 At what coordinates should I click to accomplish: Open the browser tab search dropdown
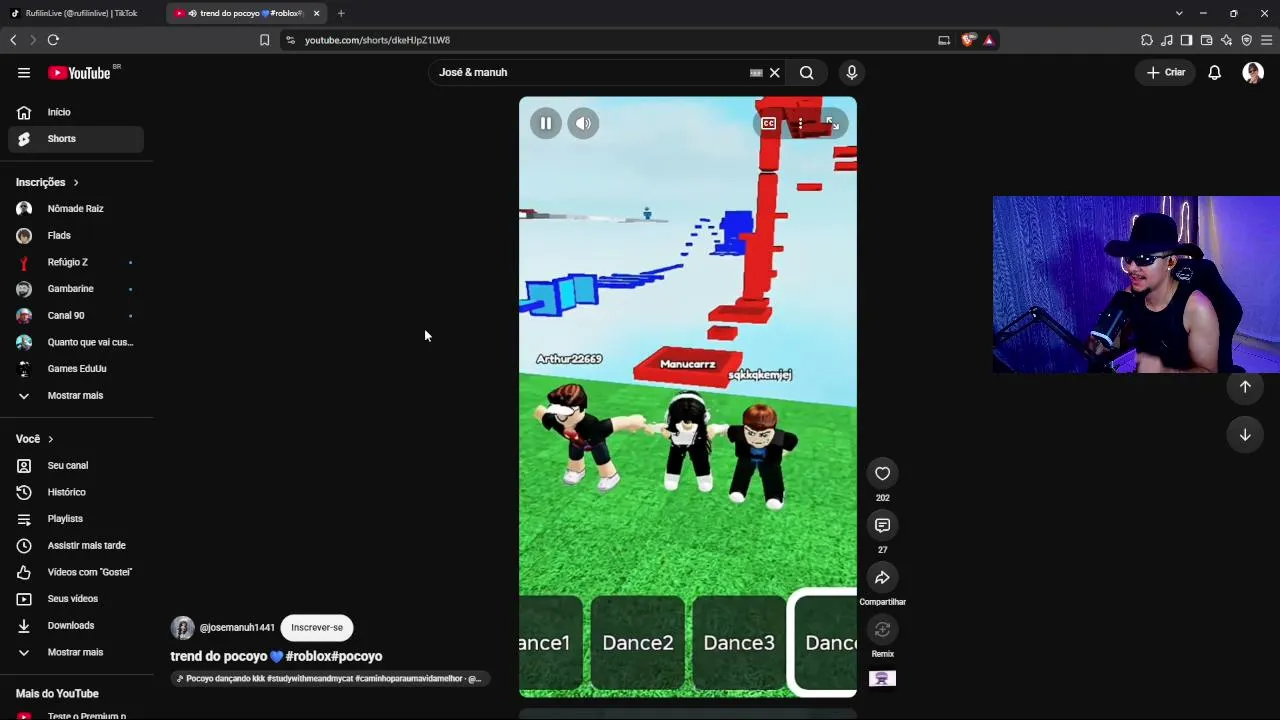click(1179, 13)
